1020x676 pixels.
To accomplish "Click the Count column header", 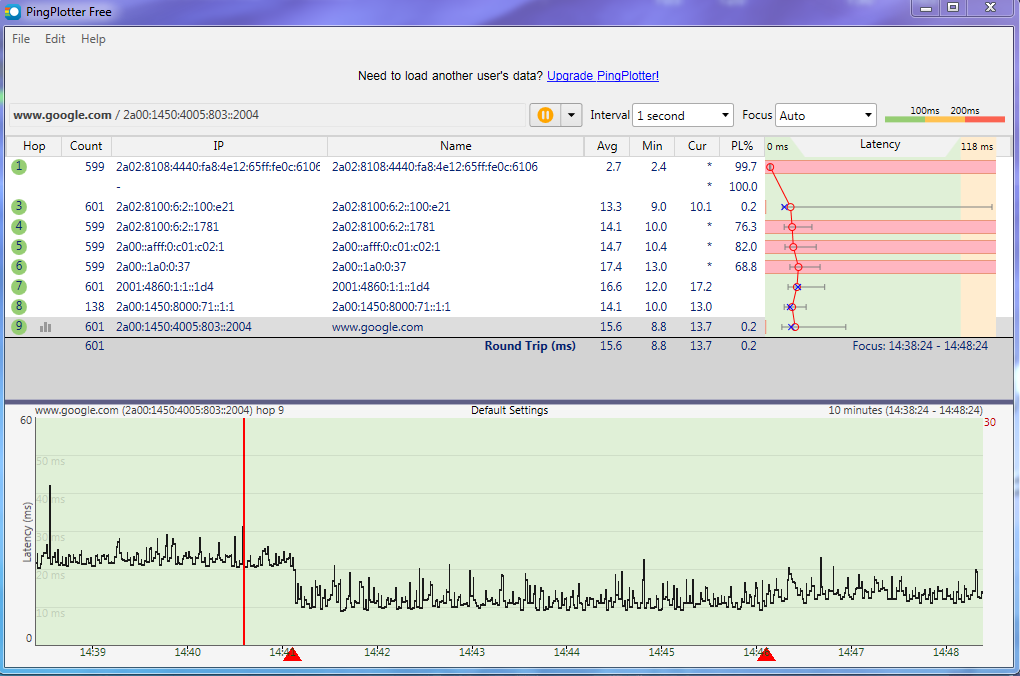I will [x=86, y=146].
